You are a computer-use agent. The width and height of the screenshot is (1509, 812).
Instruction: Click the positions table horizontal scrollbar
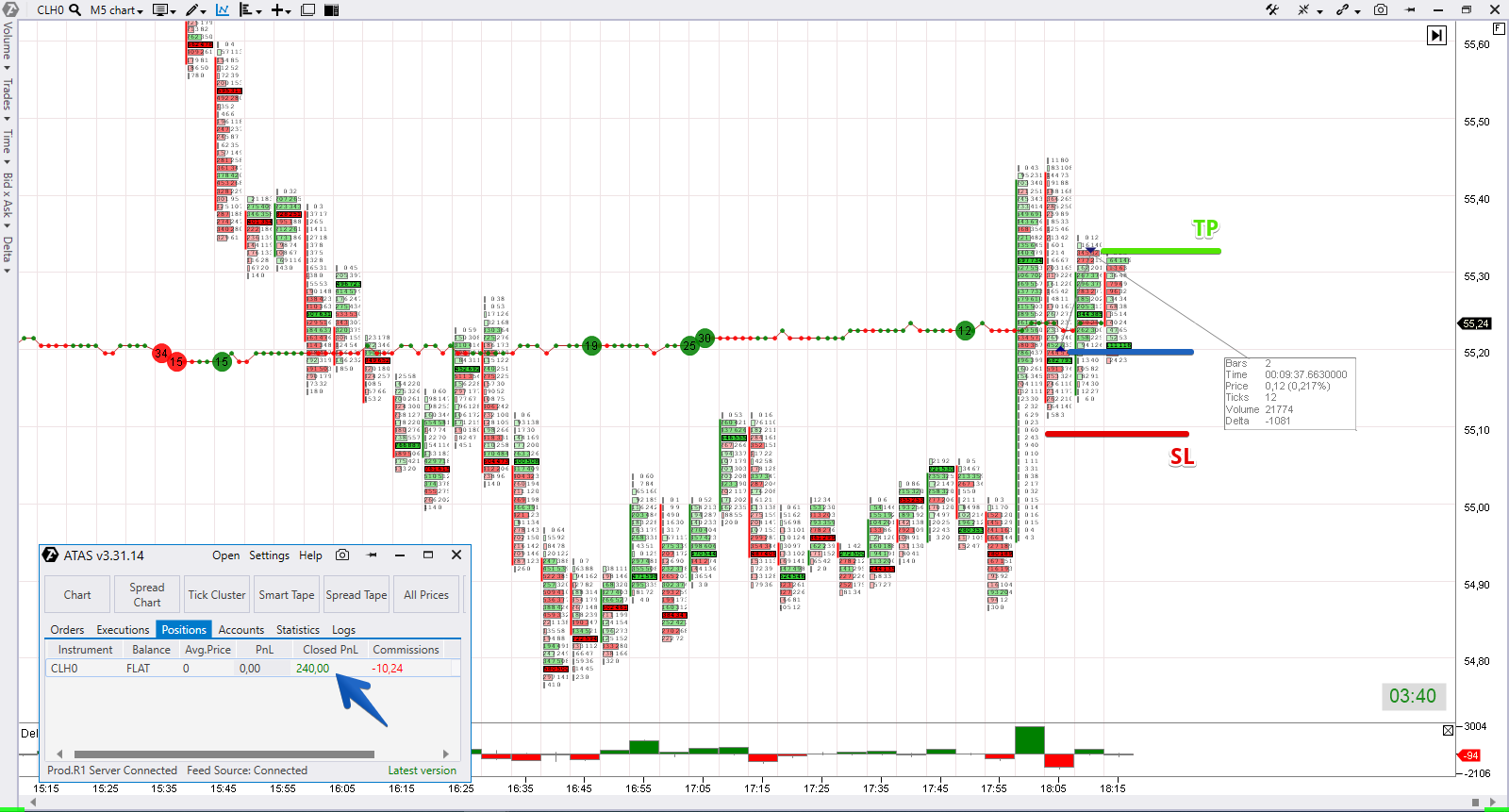224,754
